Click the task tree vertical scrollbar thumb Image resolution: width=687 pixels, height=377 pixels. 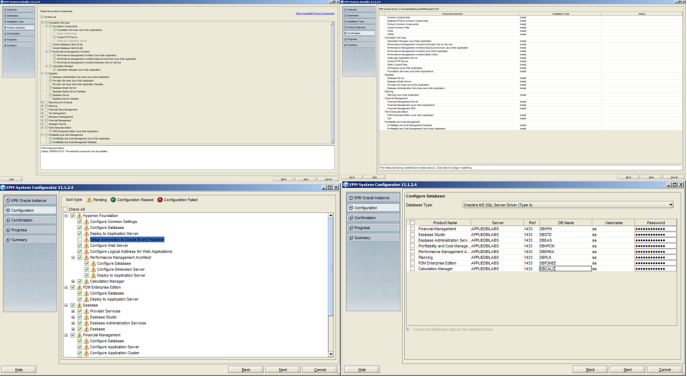(x=330, y=267)
